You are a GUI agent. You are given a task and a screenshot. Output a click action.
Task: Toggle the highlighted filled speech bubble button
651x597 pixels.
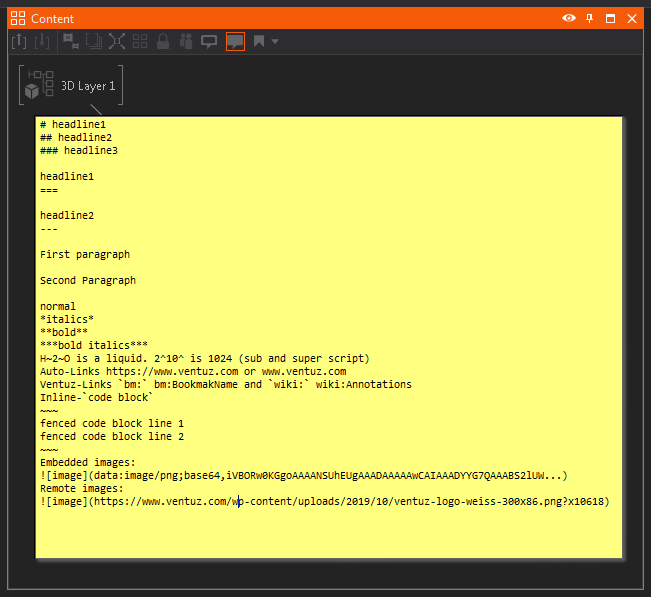[x=235, y=41]
